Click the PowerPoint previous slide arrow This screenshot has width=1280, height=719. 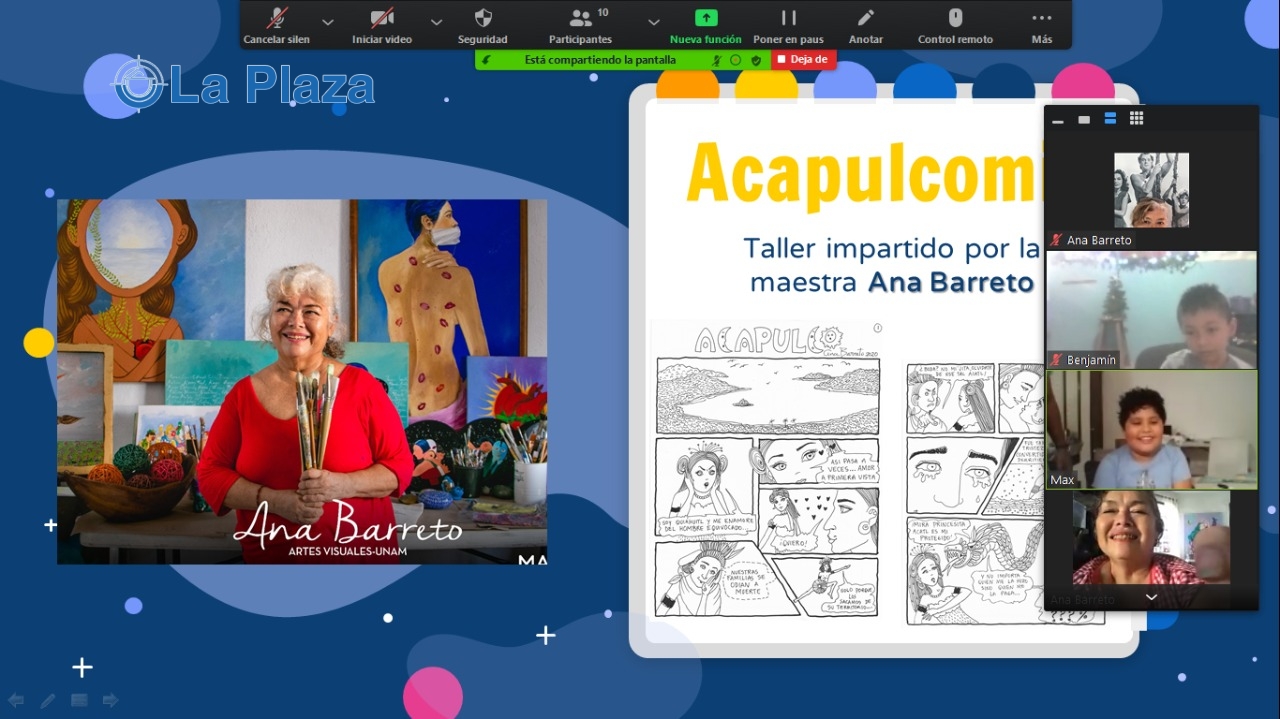point(16,700)
